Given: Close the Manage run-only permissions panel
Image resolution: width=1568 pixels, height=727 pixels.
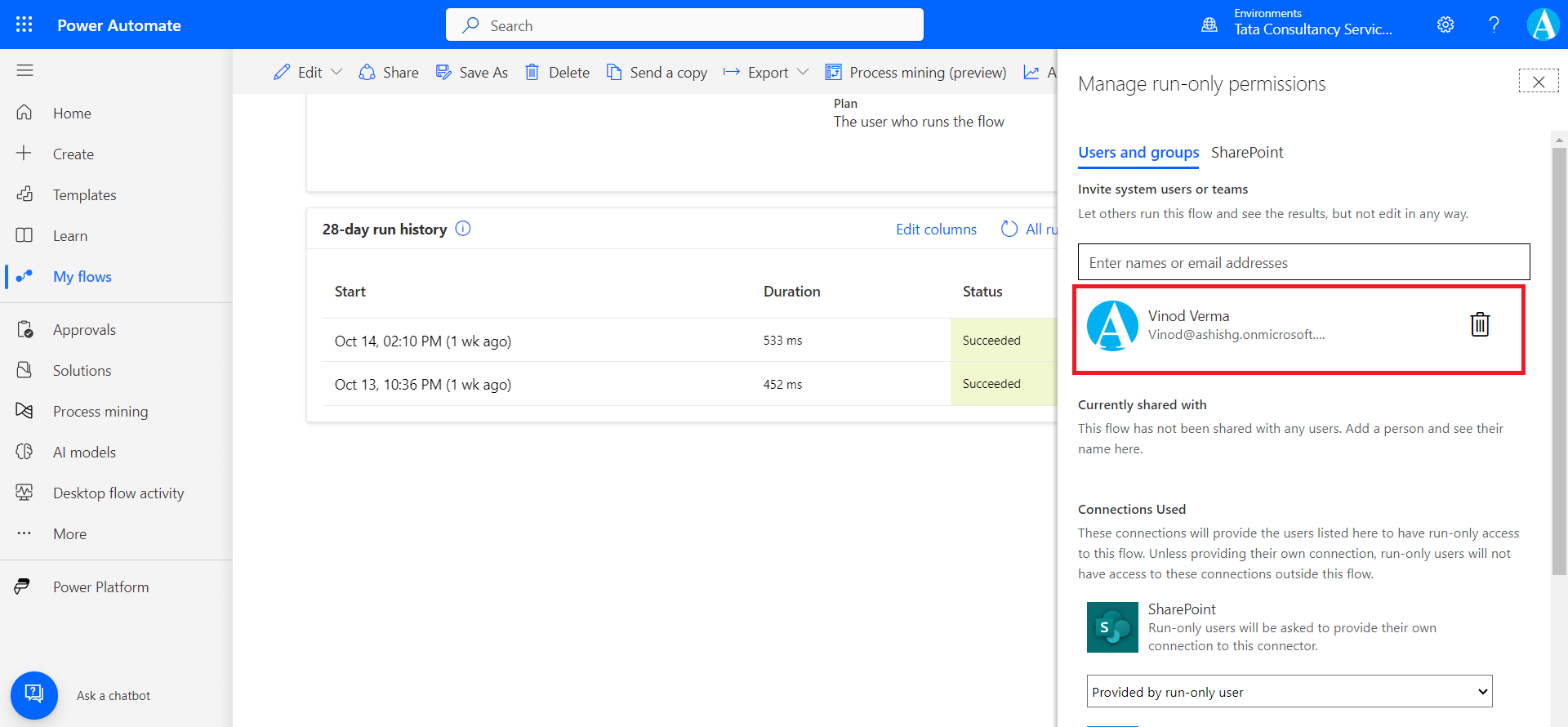Looking at the screenshot, I should pos(1539,82).
